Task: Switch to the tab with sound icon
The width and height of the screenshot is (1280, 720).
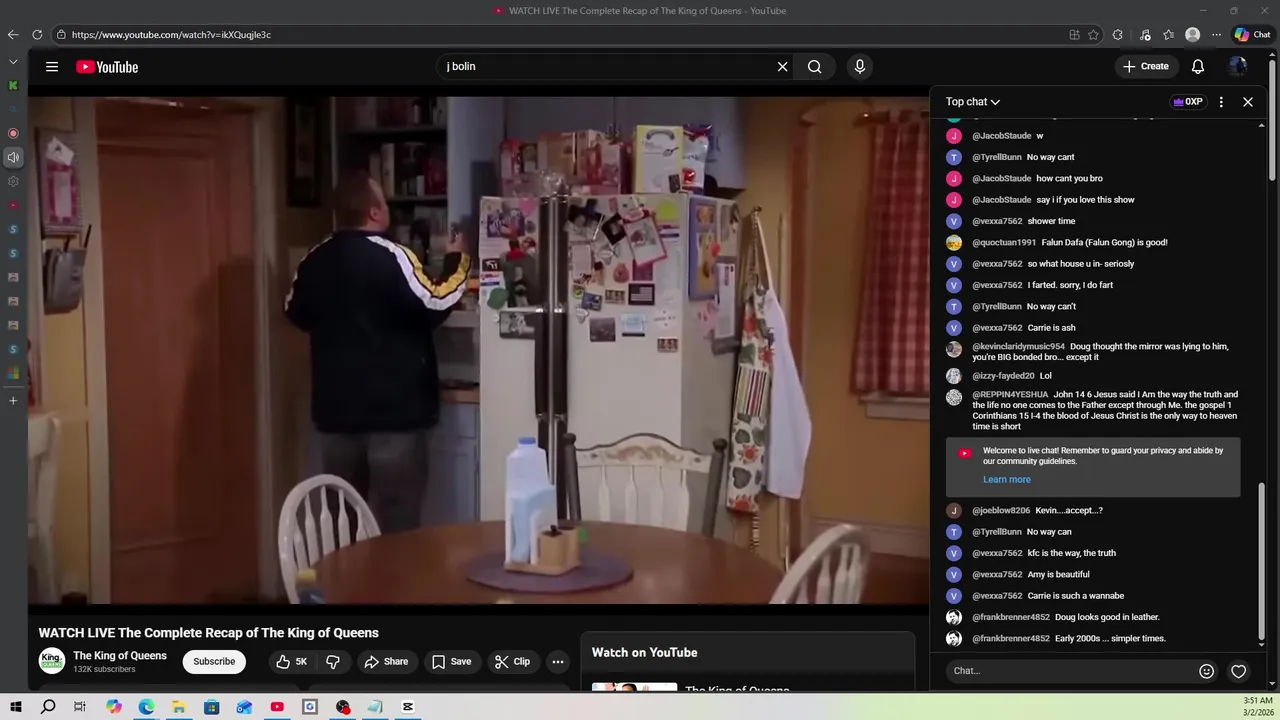Action: tap(13, 157)
